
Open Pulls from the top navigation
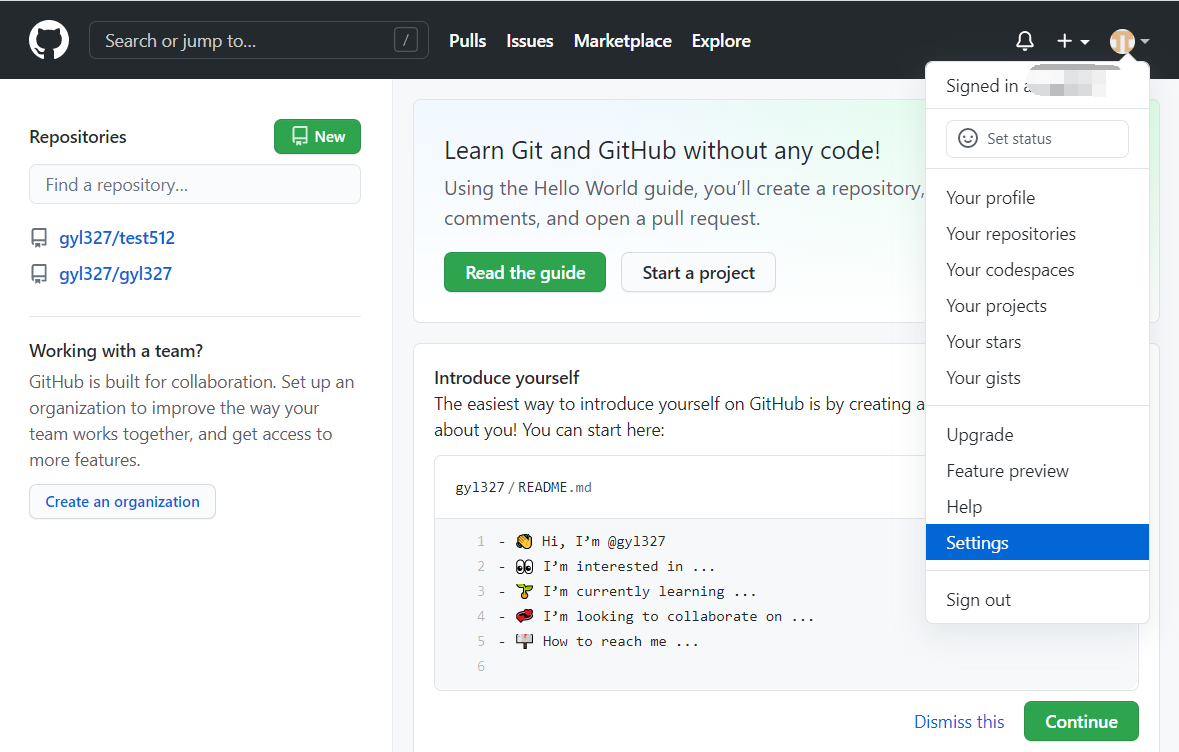pyautogui.click(x=467, y=40)
